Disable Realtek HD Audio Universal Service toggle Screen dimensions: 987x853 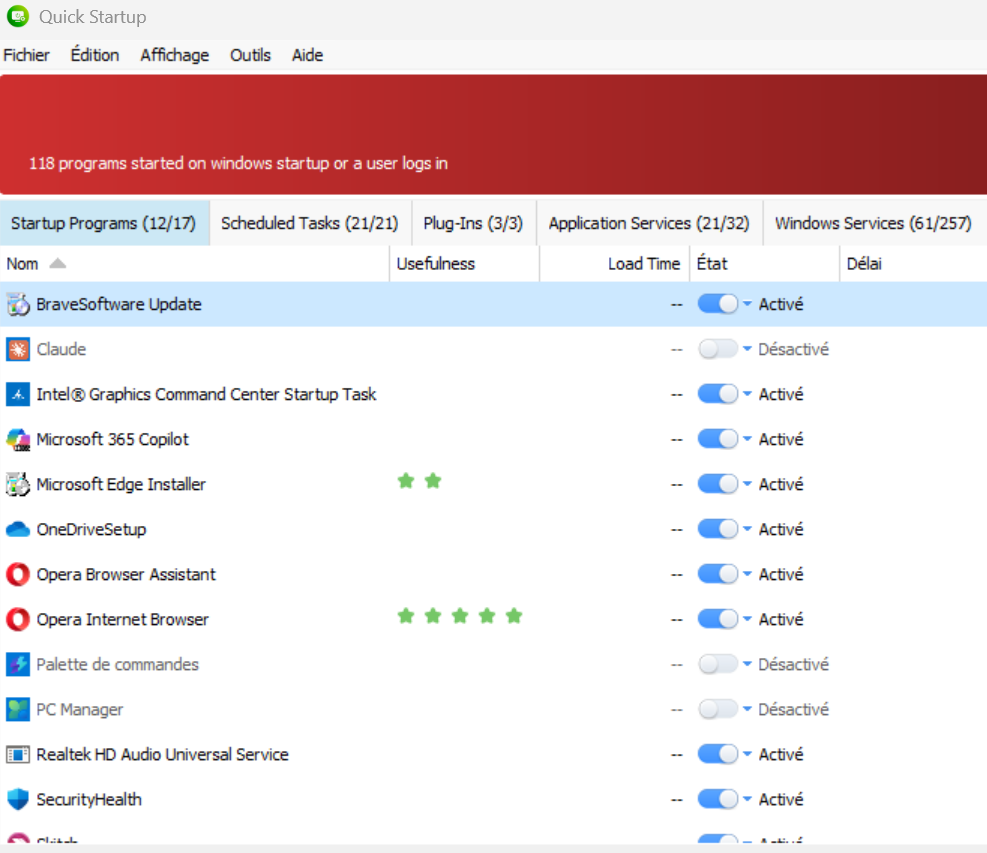(718, 754)
